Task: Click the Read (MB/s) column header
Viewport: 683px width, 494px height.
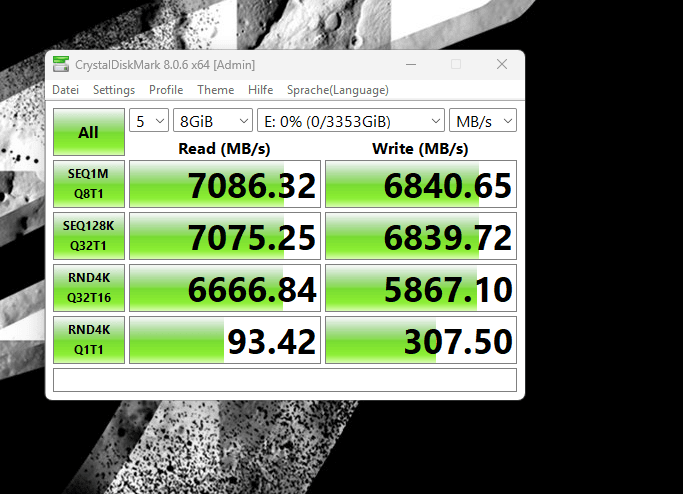Action: [x=224, y=149]
